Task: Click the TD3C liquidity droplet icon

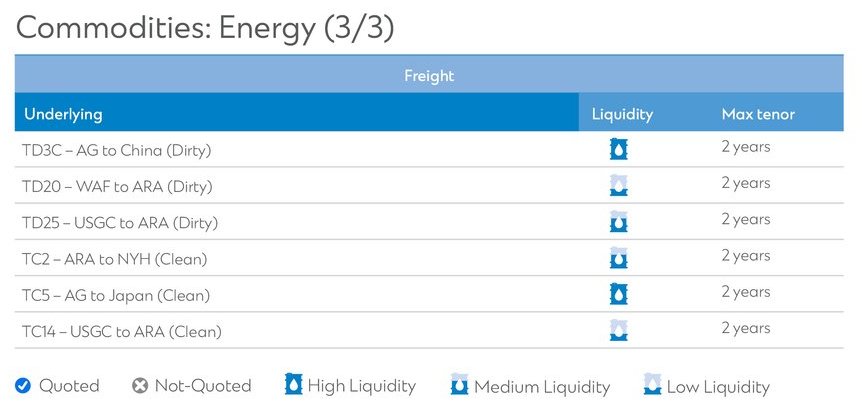Action: [619, 150]
